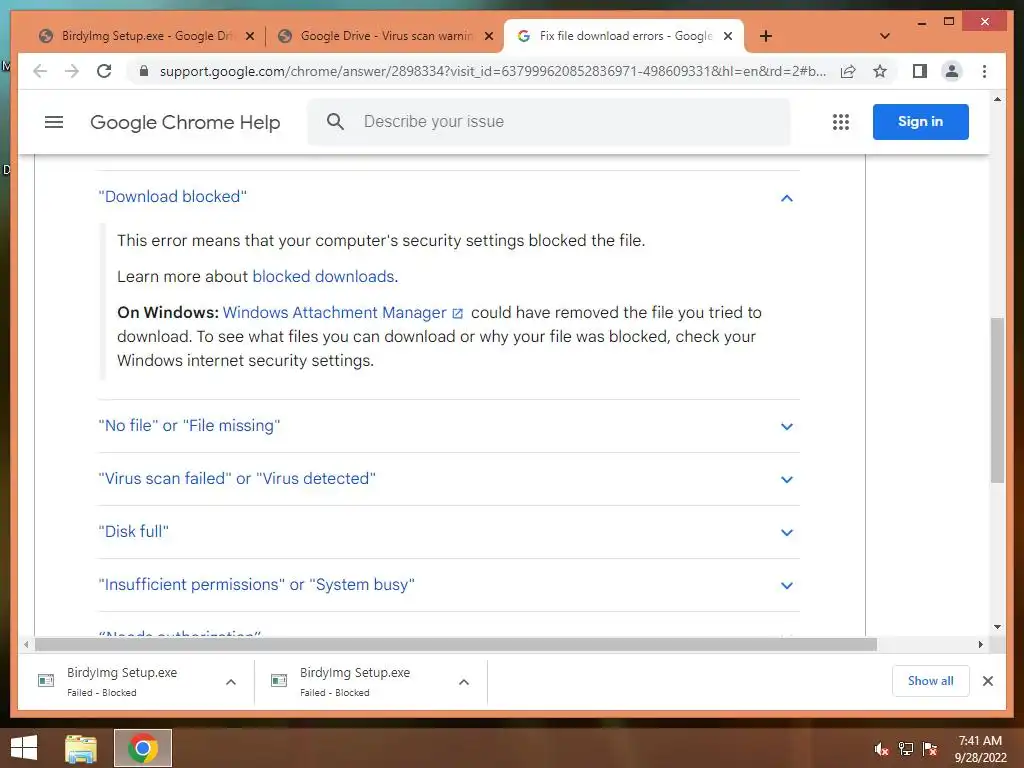This screenshot has height=768, width=1024.
Task: Open the Chrome three-dot menu
Action: pos(984,71)
